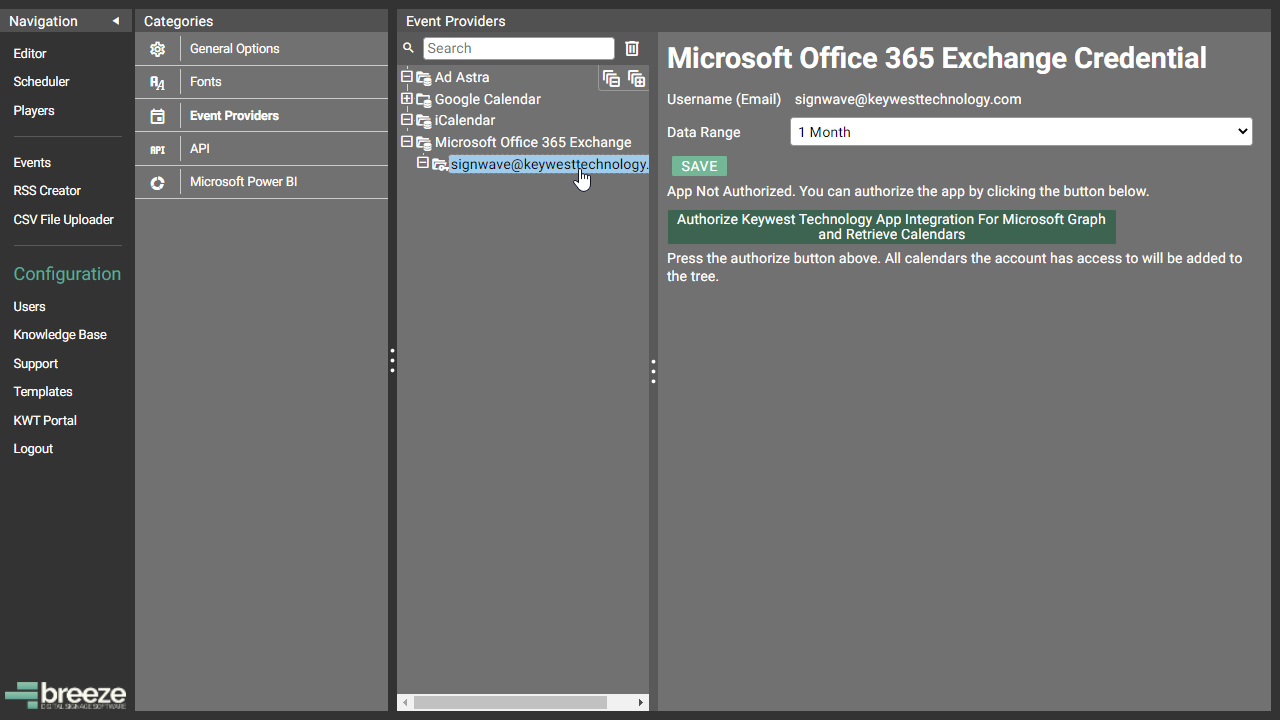
Task: Click Logout
Action: coord(33,449)
